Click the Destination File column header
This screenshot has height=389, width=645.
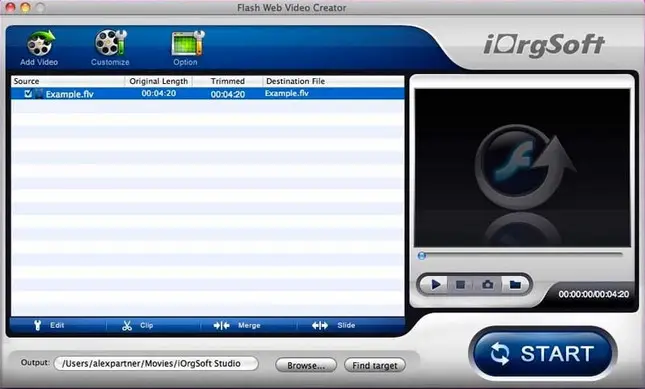(333, 81)
